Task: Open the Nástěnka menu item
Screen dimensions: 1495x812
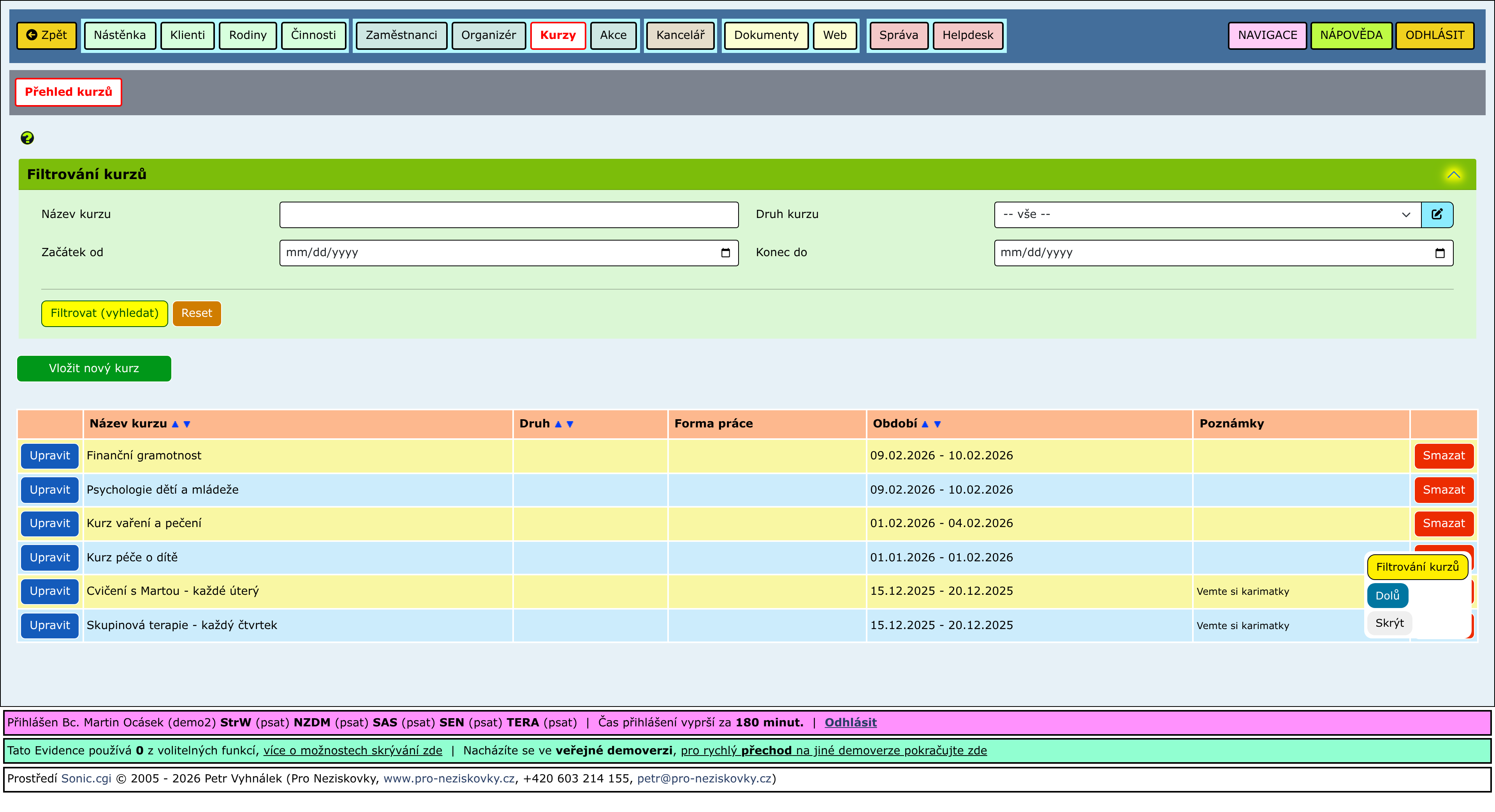Action: [120, 35]
